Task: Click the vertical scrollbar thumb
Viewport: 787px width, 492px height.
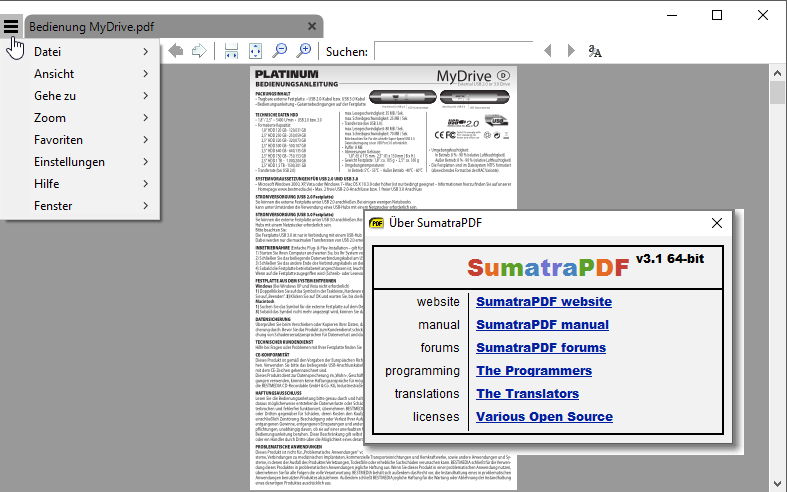Action: [x=777, y=92]
